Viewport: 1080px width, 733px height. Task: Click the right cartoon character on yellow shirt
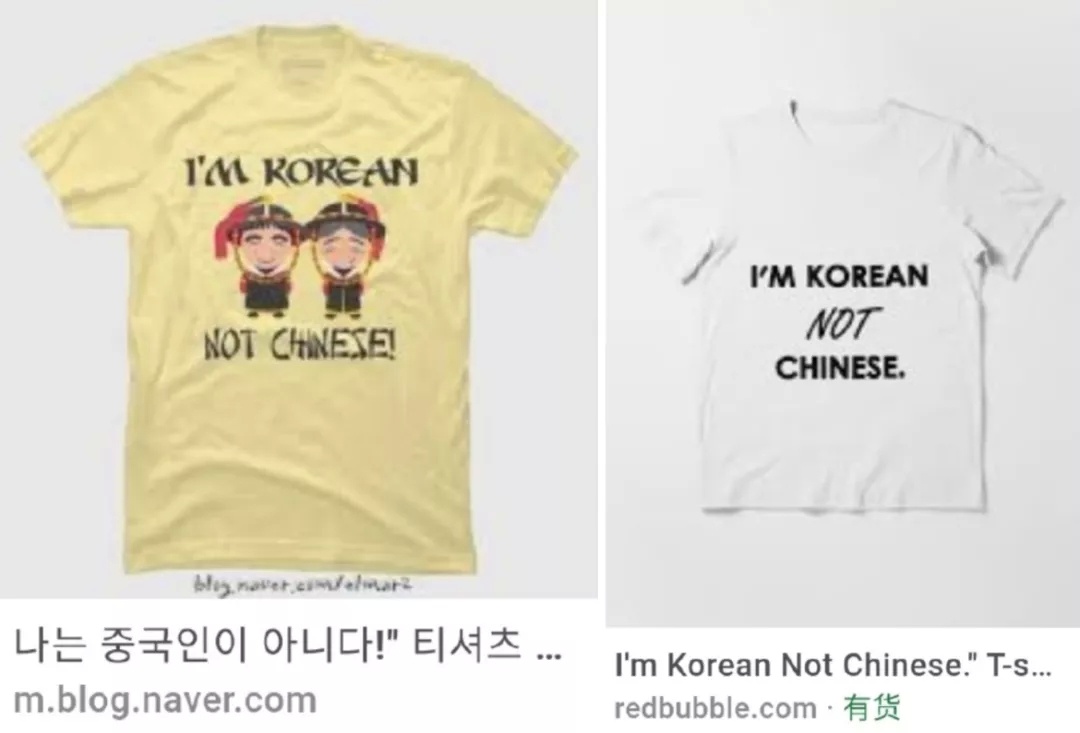[x=342, y=258]
